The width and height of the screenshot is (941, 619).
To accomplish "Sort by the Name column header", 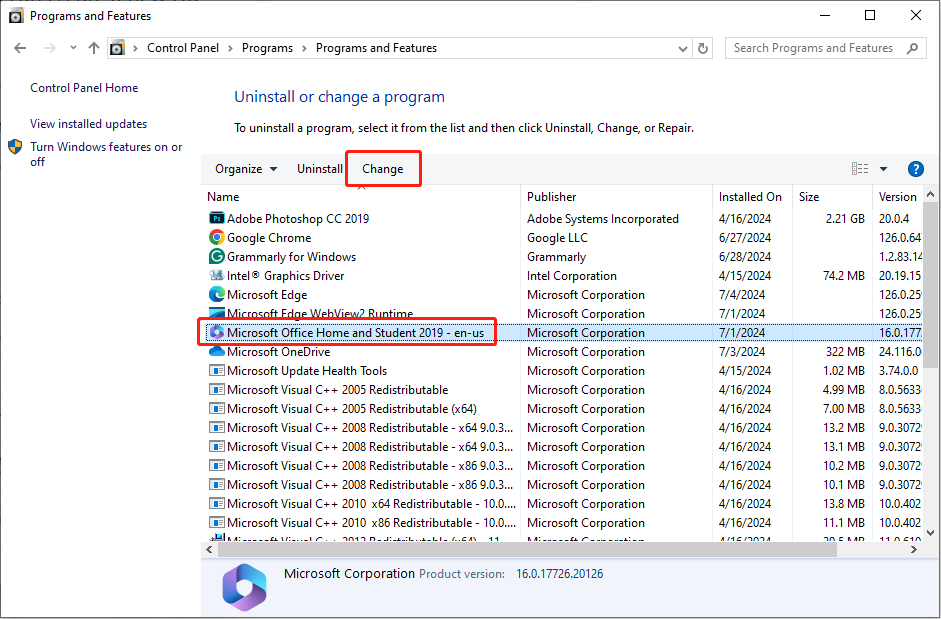I will click(x=361, y=197).
